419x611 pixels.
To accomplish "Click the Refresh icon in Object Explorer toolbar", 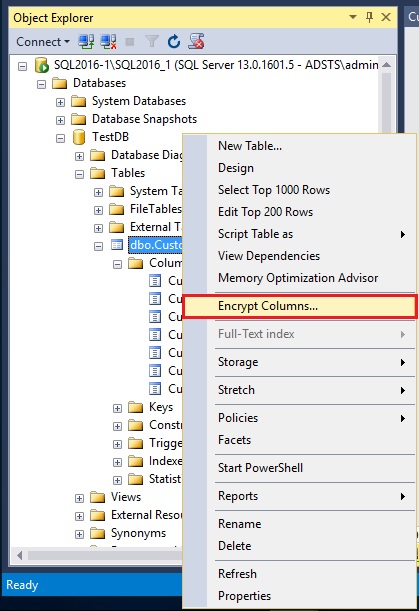I will [x=173, y=41].
